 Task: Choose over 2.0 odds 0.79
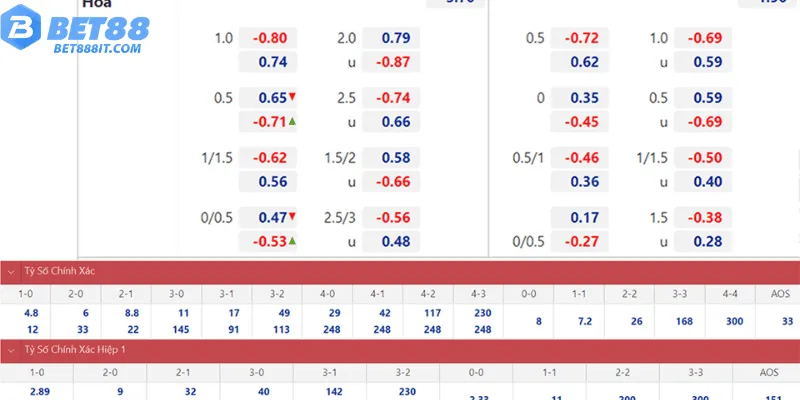[391, 38]
